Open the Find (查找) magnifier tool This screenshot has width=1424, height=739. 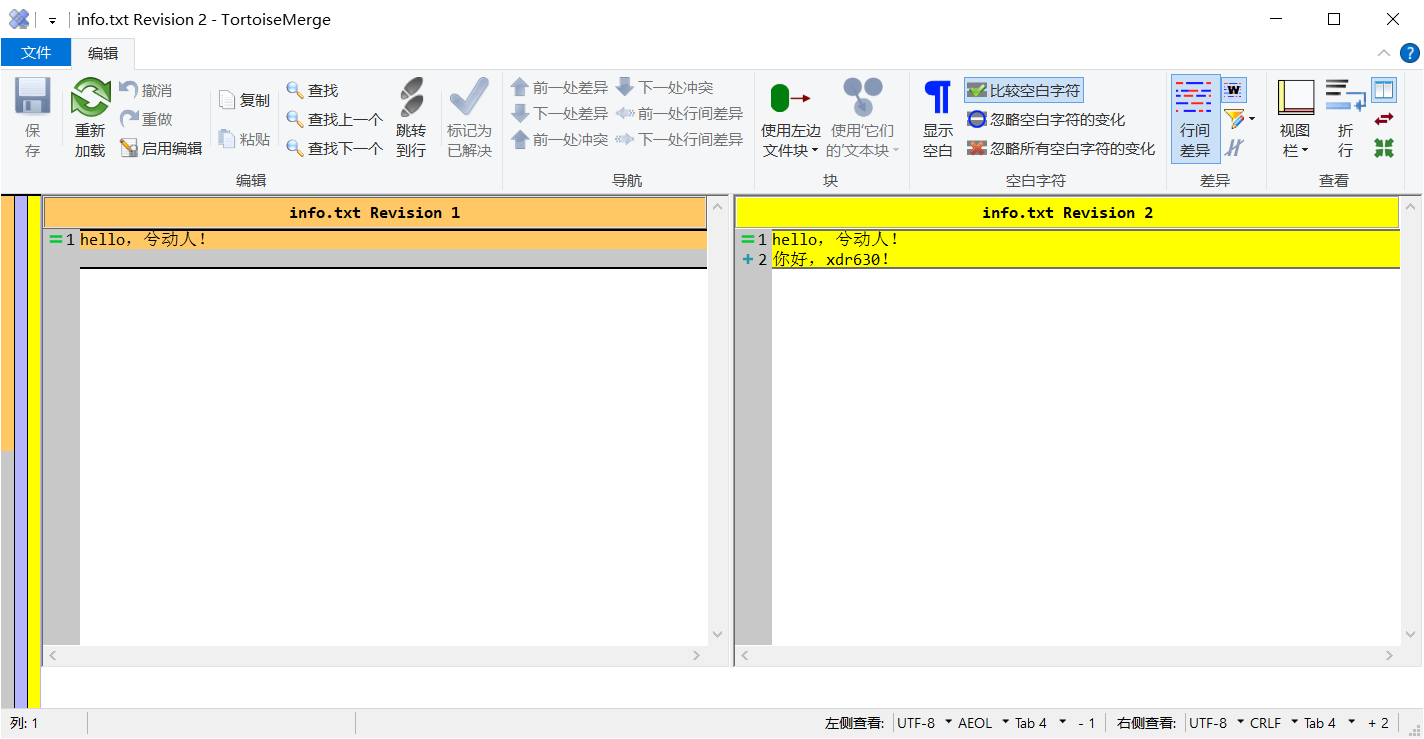click(313, 90)
